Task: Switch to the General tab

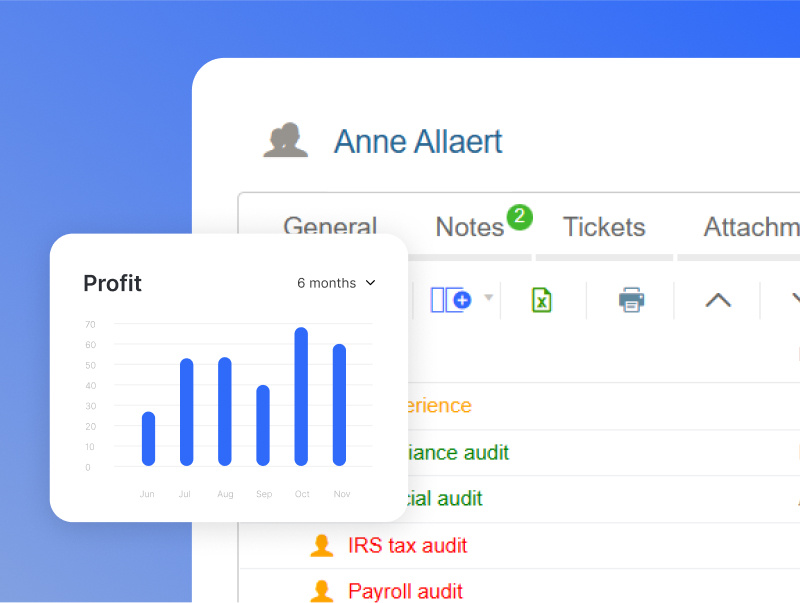Action: point(330,227)
